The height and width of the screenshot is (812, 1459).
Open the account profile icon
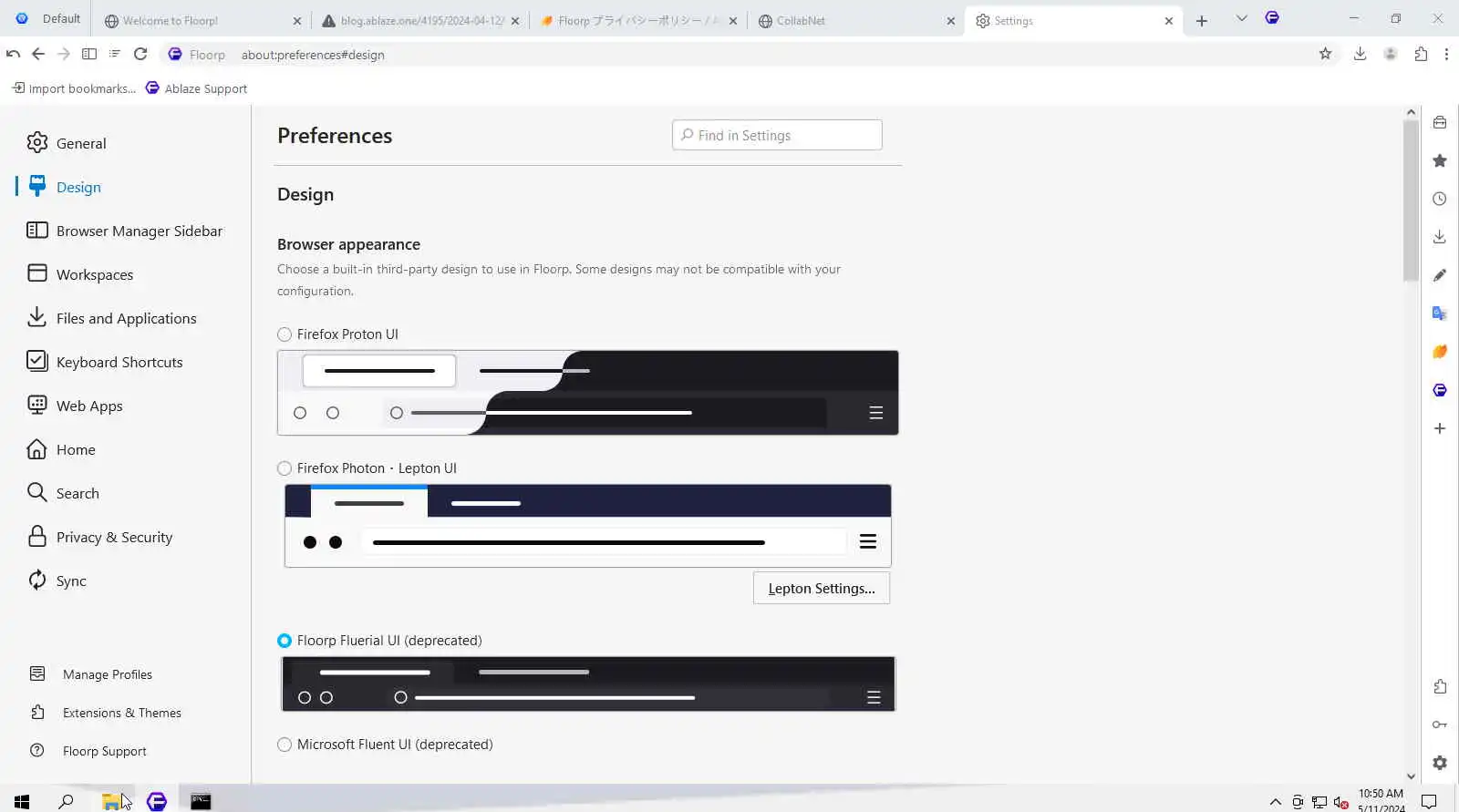(1391, 55)
